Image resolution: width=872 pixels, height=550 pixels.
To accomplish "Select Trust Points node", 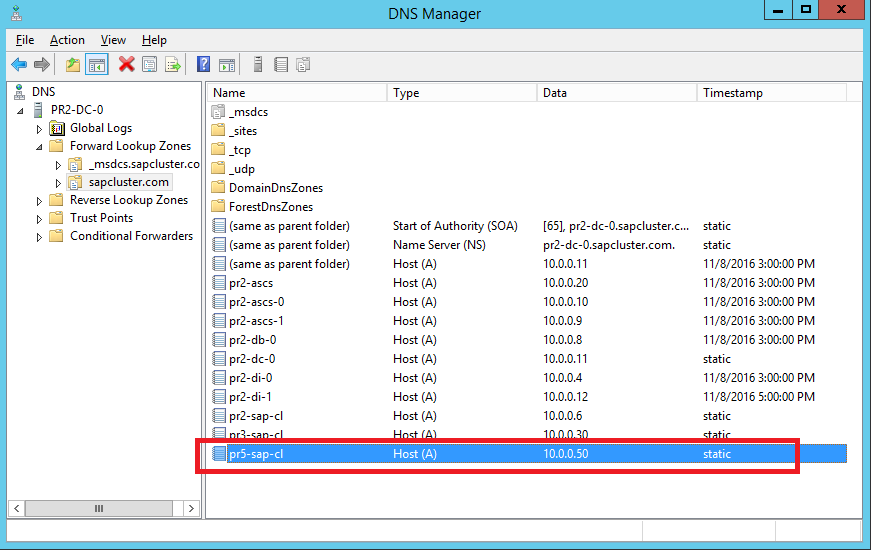I will (101, 218).
